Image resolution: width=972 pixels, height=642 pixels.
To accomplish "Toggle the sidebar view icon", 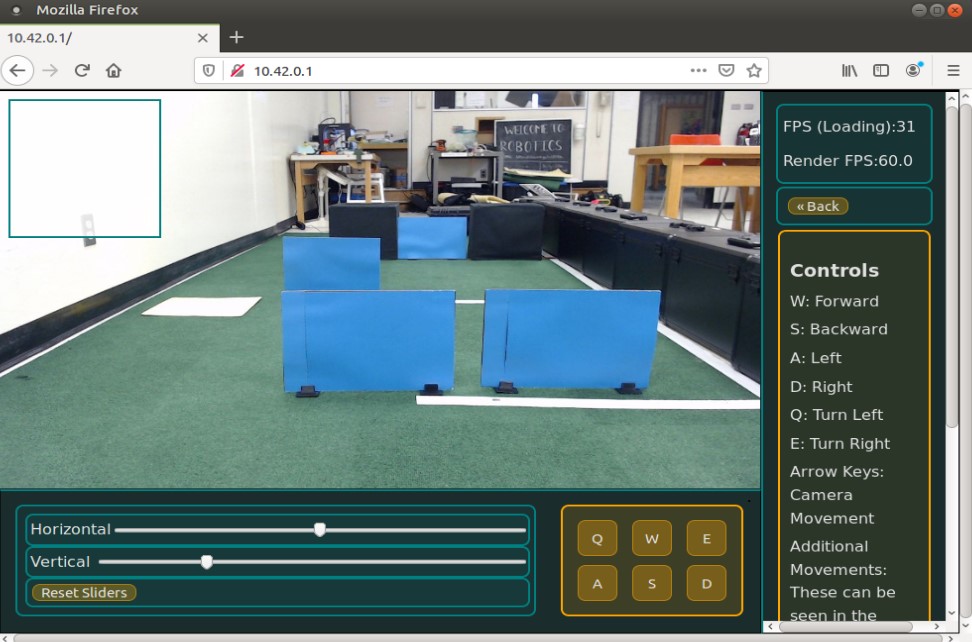I will click(881, 71).
